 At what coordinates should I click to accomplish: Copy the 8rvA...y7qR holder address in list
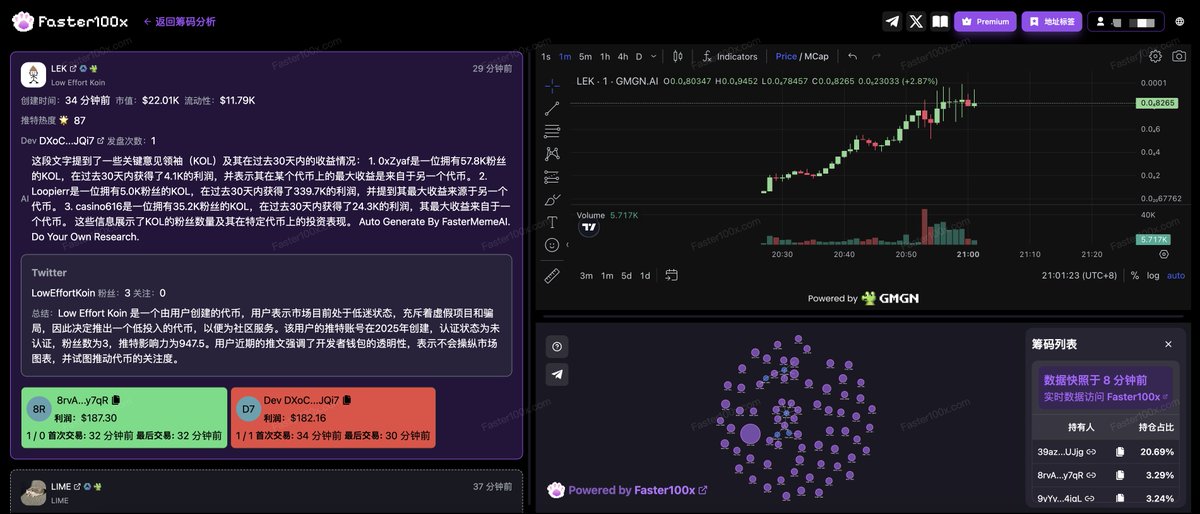pos(1120,475)
